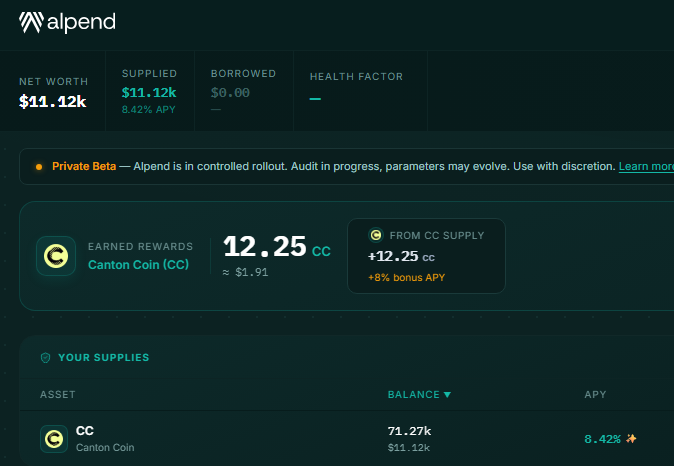
Task: Click the +12.25 cc supply reward value
Action: pyautogui.click(x=401, y=257)
